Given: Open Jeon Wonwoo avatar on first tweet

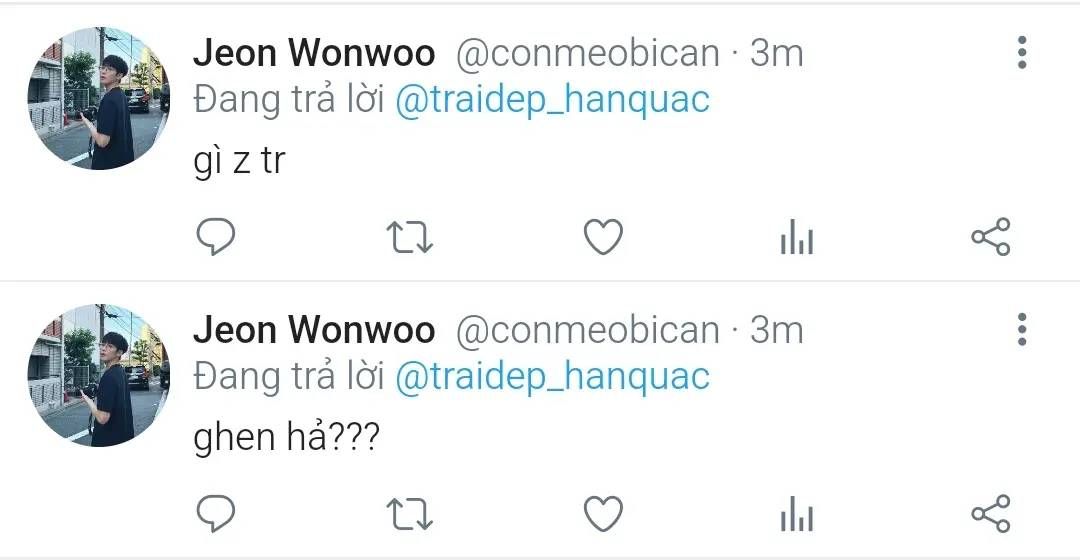Looking at the screenshot, I should [x=98, y=98].
